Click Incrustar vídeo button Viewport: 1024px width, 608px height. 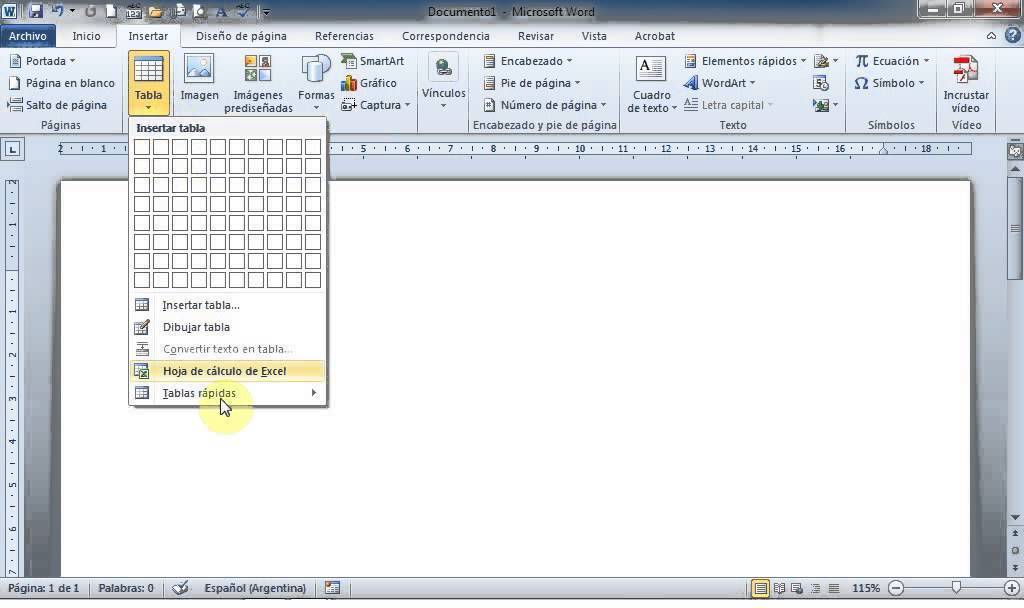click(x=966, y=84)
